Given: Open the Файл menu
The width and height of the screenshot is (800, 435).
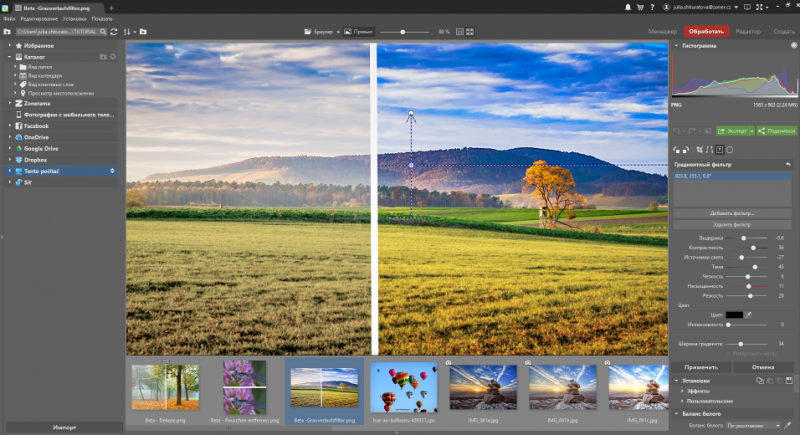Looking at the screenshot, I should coord(9,19).
